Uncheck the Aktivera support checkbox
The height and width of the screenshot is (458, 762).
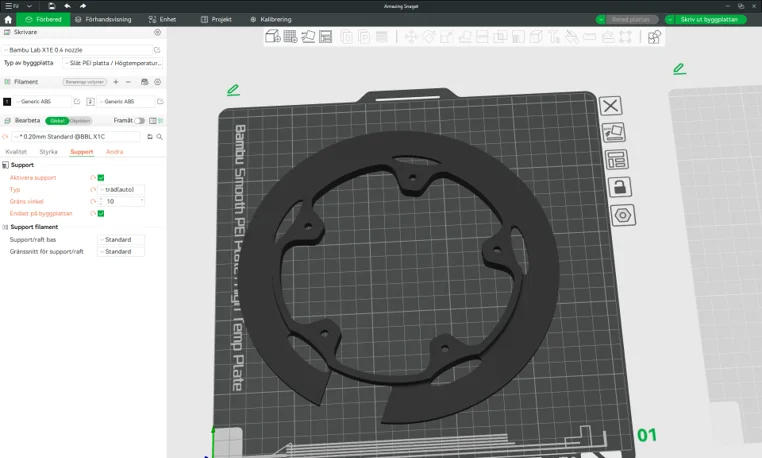pos(101,177)
